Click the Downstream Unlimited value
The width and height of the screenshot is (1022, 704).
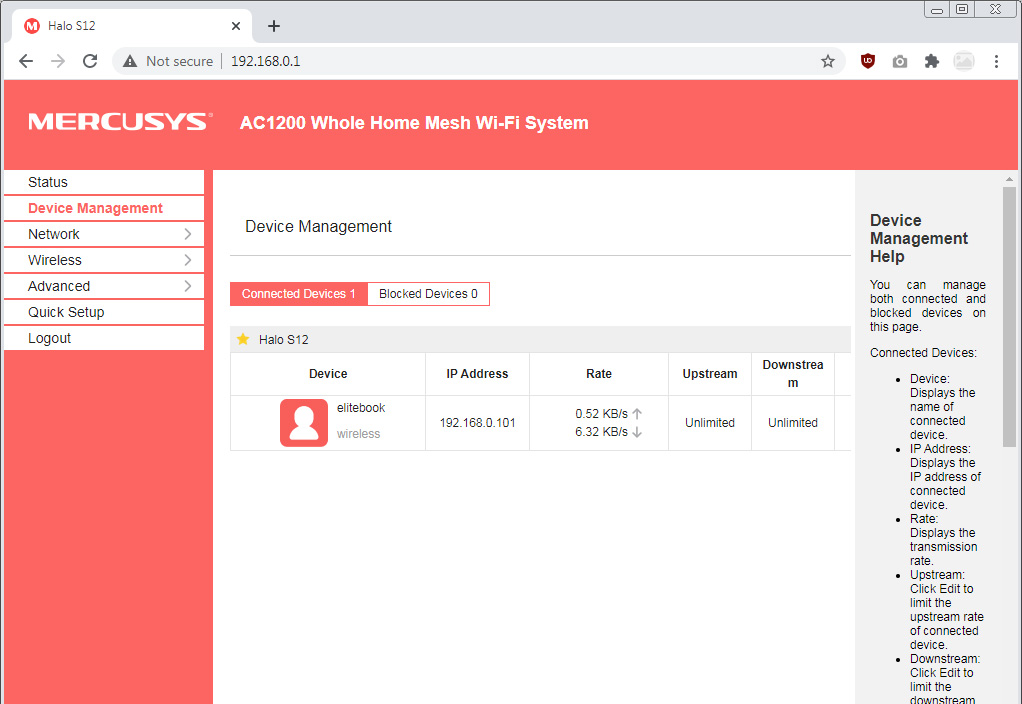coord(793,423)
